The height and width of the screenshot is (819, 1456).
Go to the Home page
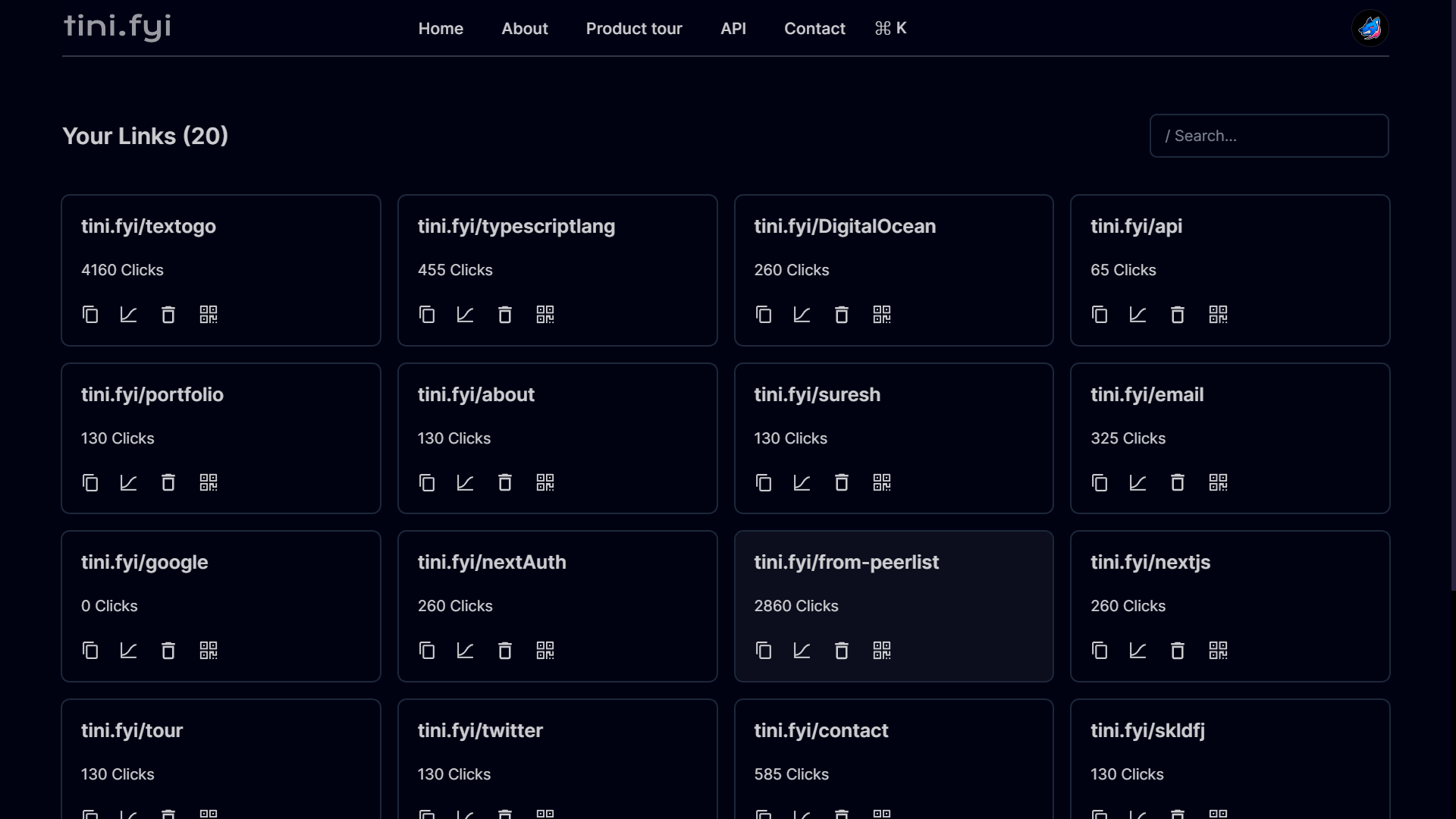[441, 29]
